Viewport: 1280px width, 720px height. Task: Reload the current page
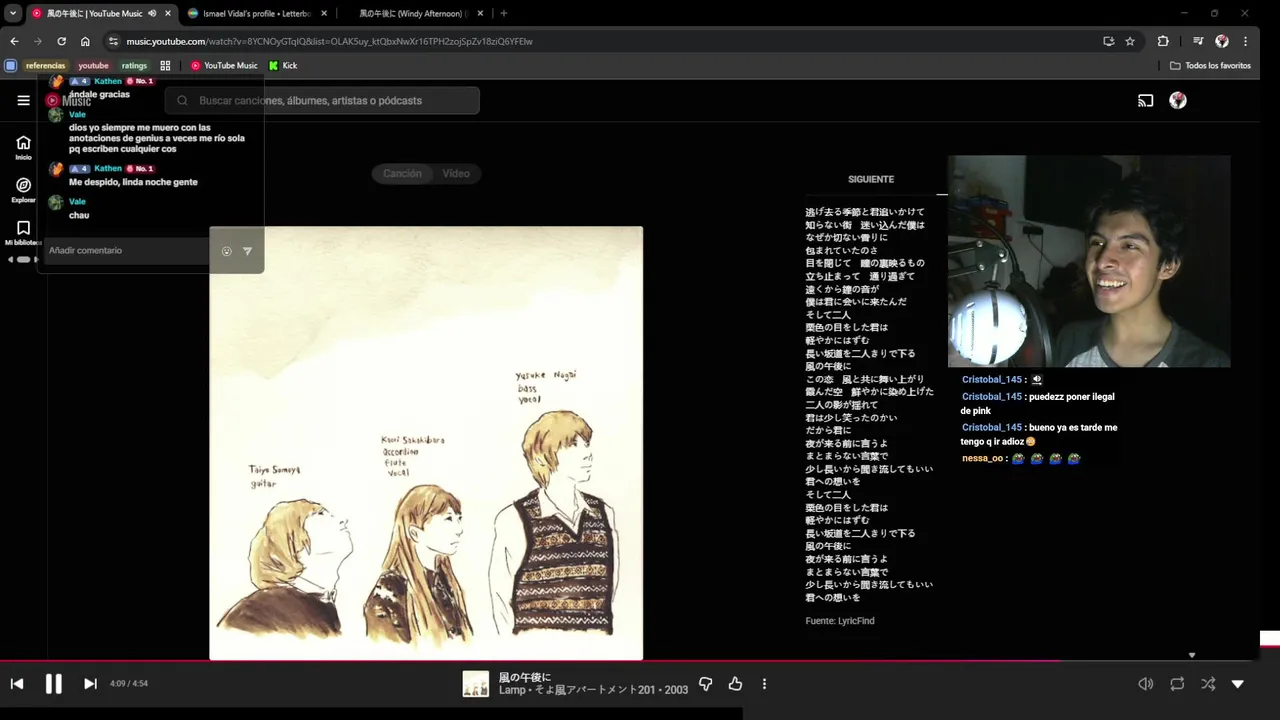pos(61,41)
